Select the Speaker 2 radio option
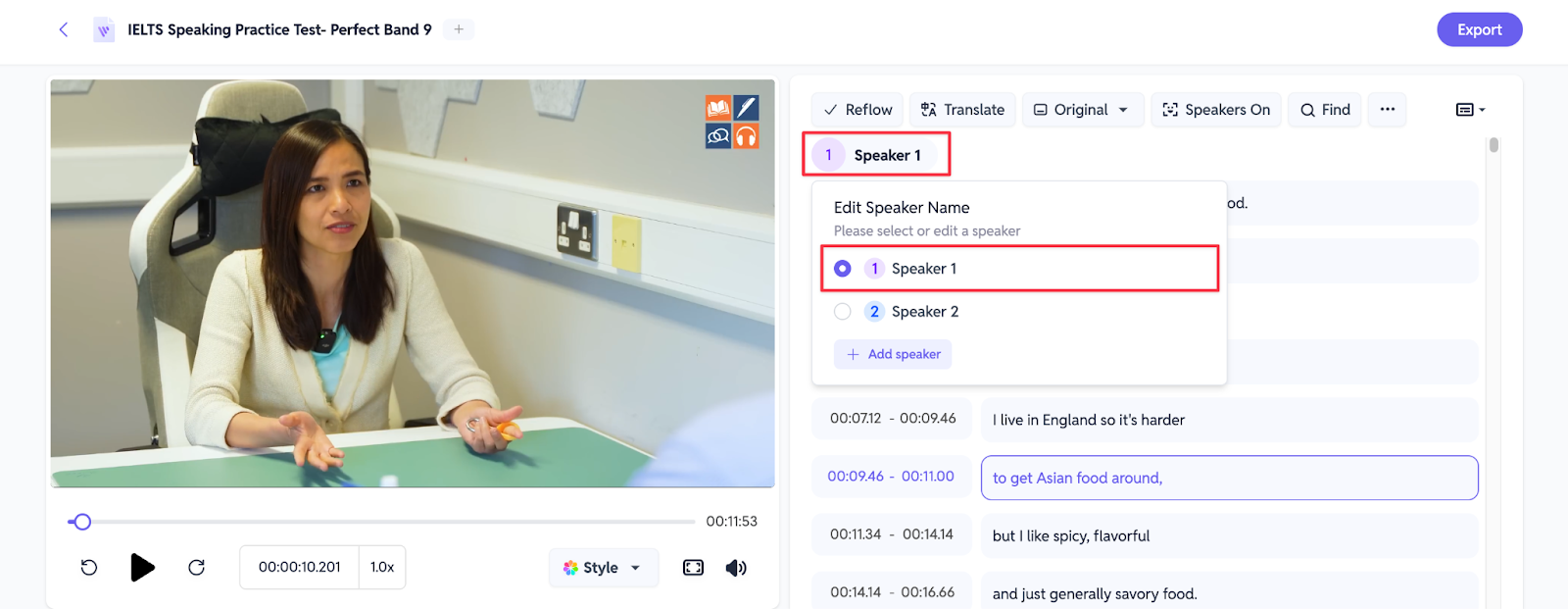1568x609 pixels. (842, 312)
